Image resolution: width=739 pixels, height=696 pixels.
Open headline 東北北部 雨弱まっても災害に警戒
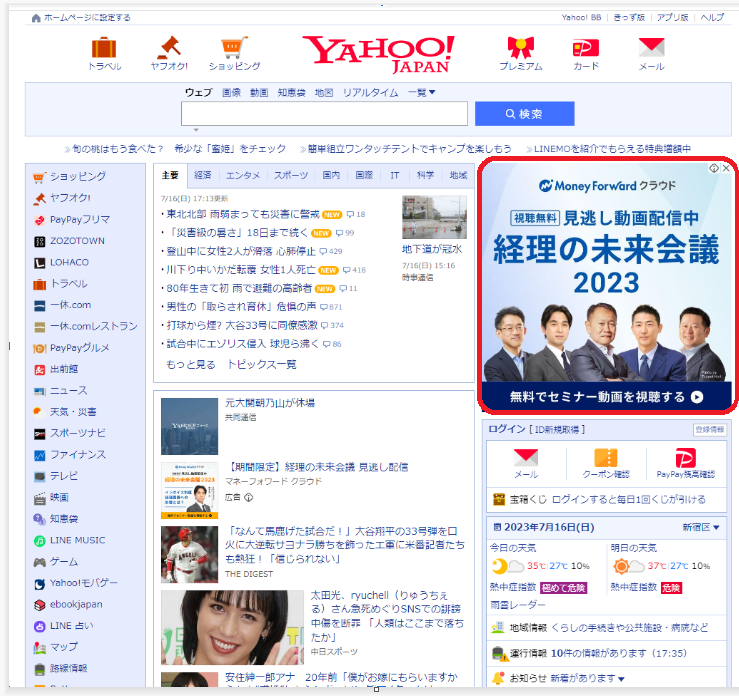coord(242,214)
